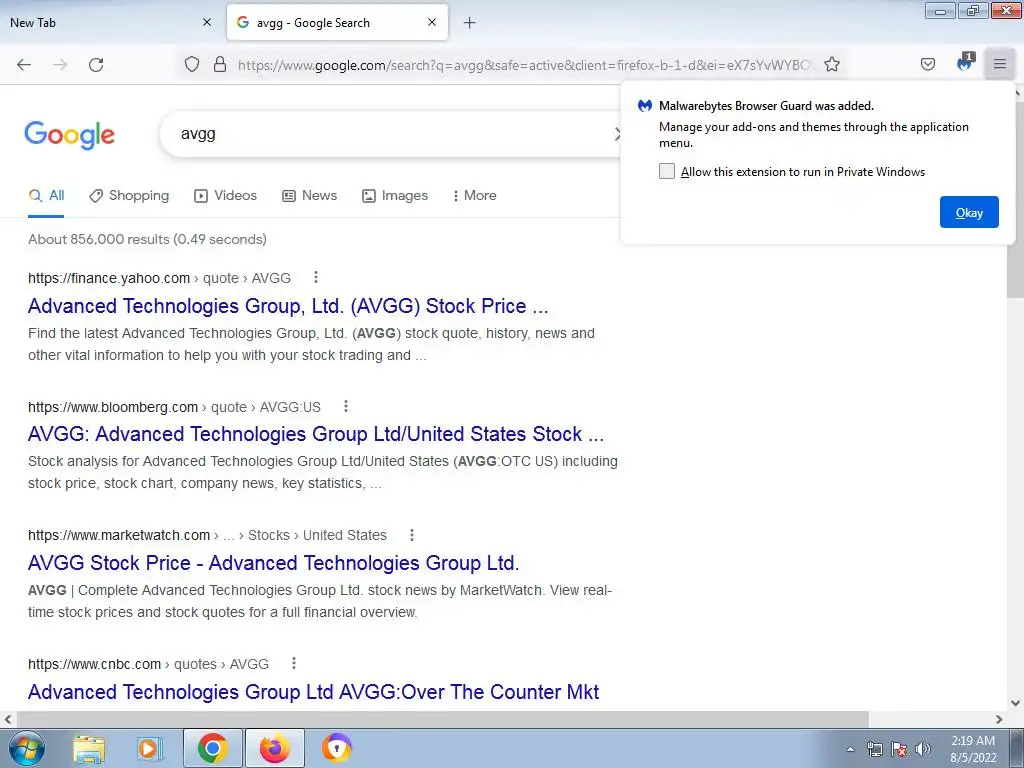Click the horizontal scrollbar left arrow

[8, 719]
